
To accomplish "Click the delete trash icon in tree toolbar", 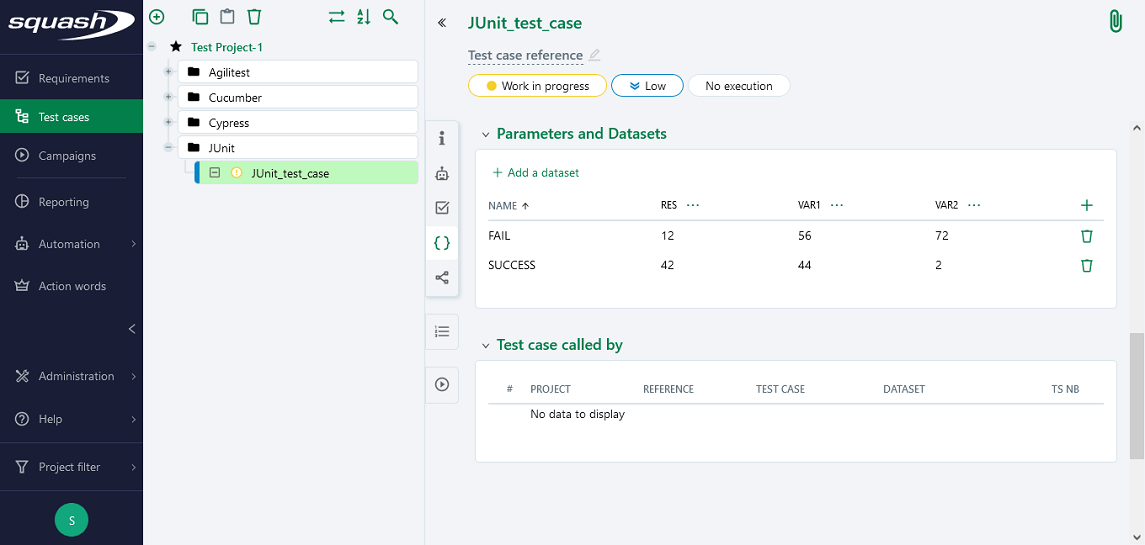I will [254, 17].
